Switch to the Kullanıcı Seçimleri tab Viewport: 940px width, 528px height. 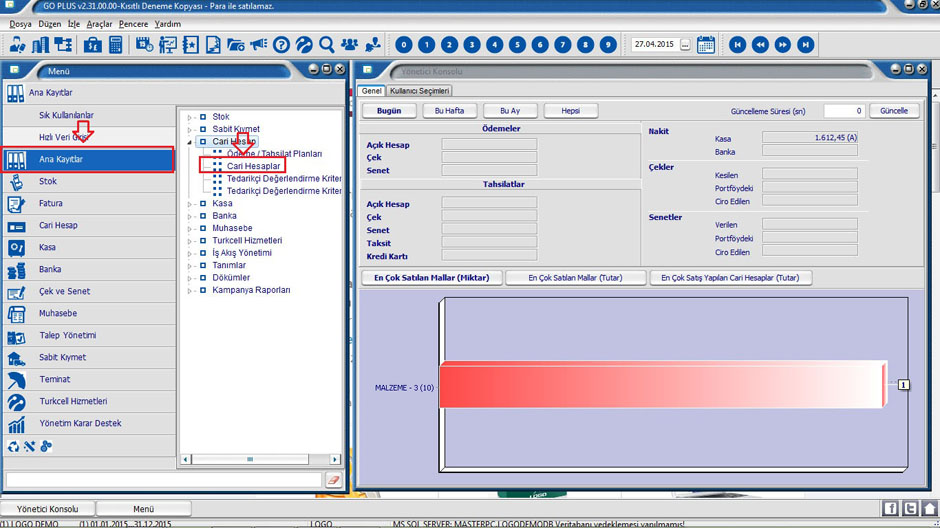419,91
